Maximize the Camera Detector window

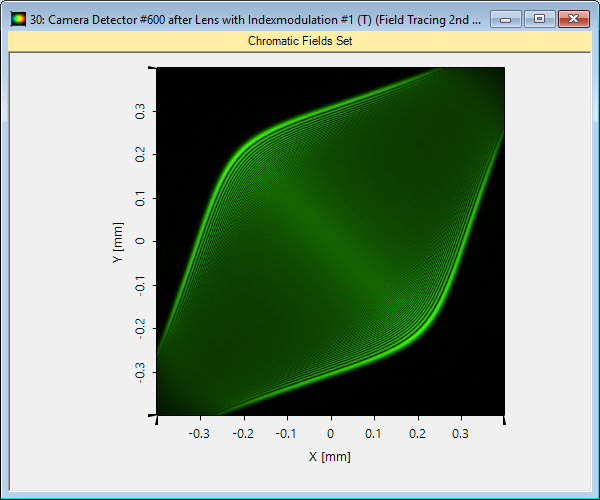coord(540,19)
